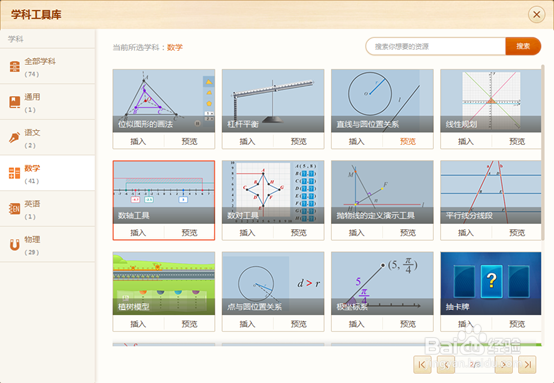Image resolution: width=554 pixels, height=383 pixels.
Task: Switch to 数学 (41) subject tab
Action: coord(47,173)
